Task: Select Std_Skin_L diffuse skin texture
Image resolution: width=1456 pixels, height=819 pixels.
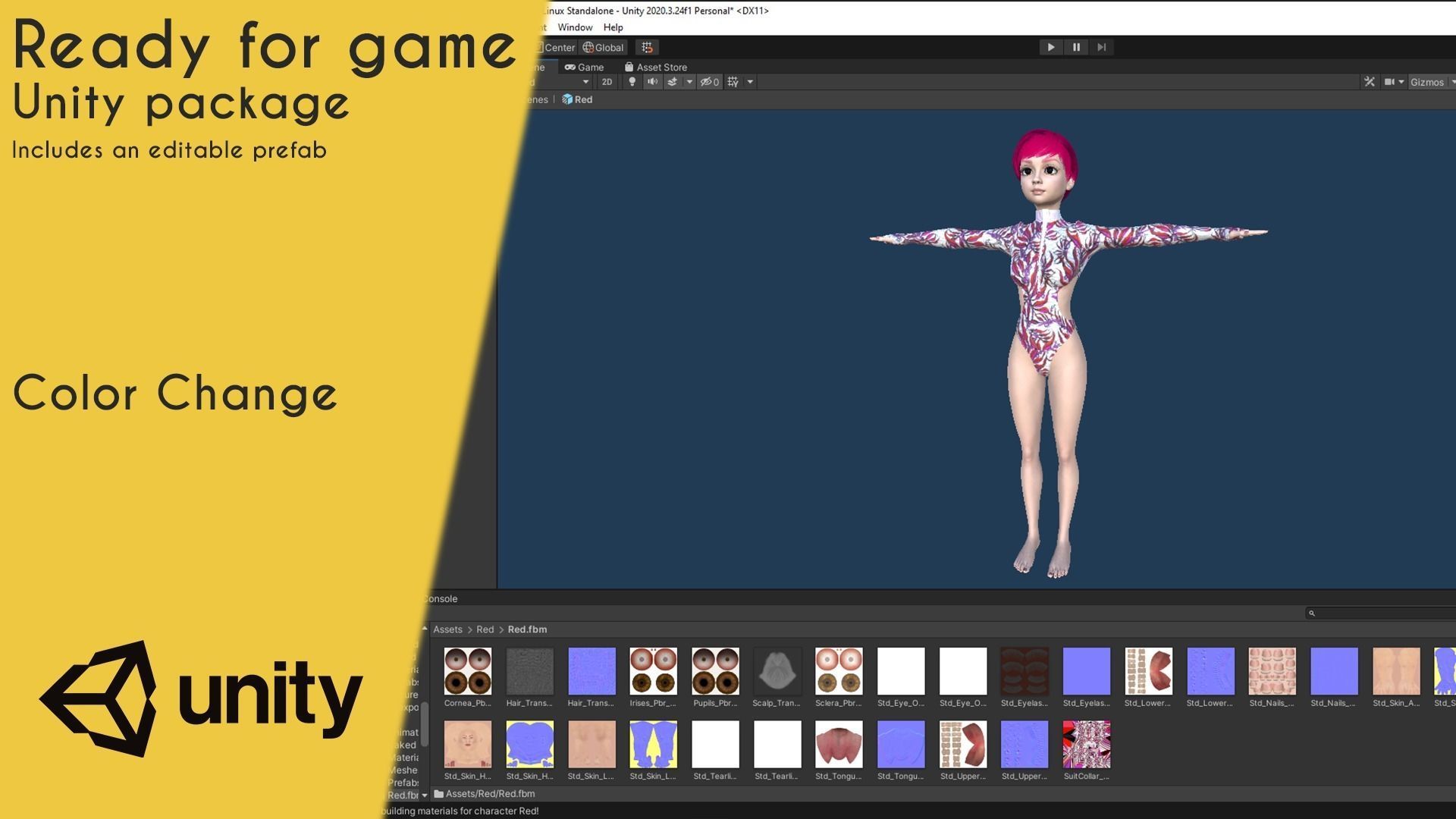Action: pos(591,750)
